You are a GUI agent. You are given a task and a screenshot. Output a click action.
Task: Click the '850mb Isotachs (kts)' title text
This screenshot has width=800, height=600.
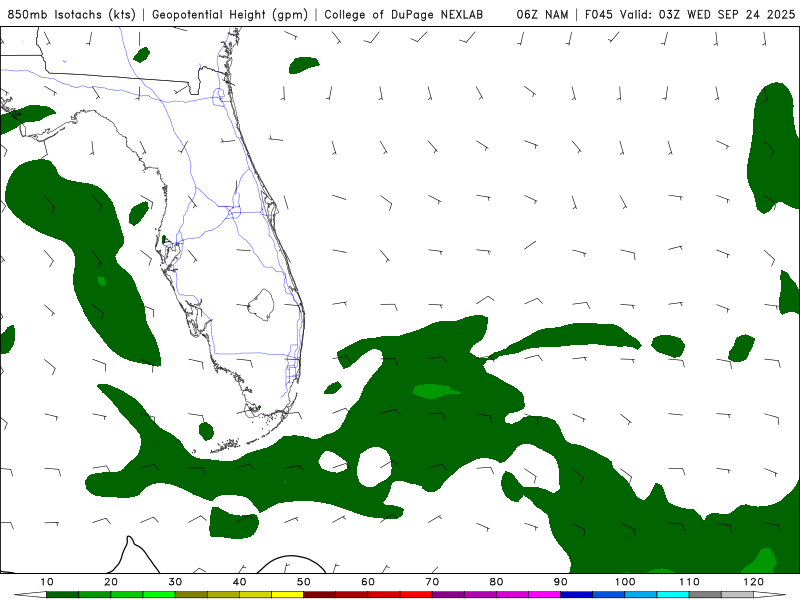pyautogui.click(x=71, y=14)
